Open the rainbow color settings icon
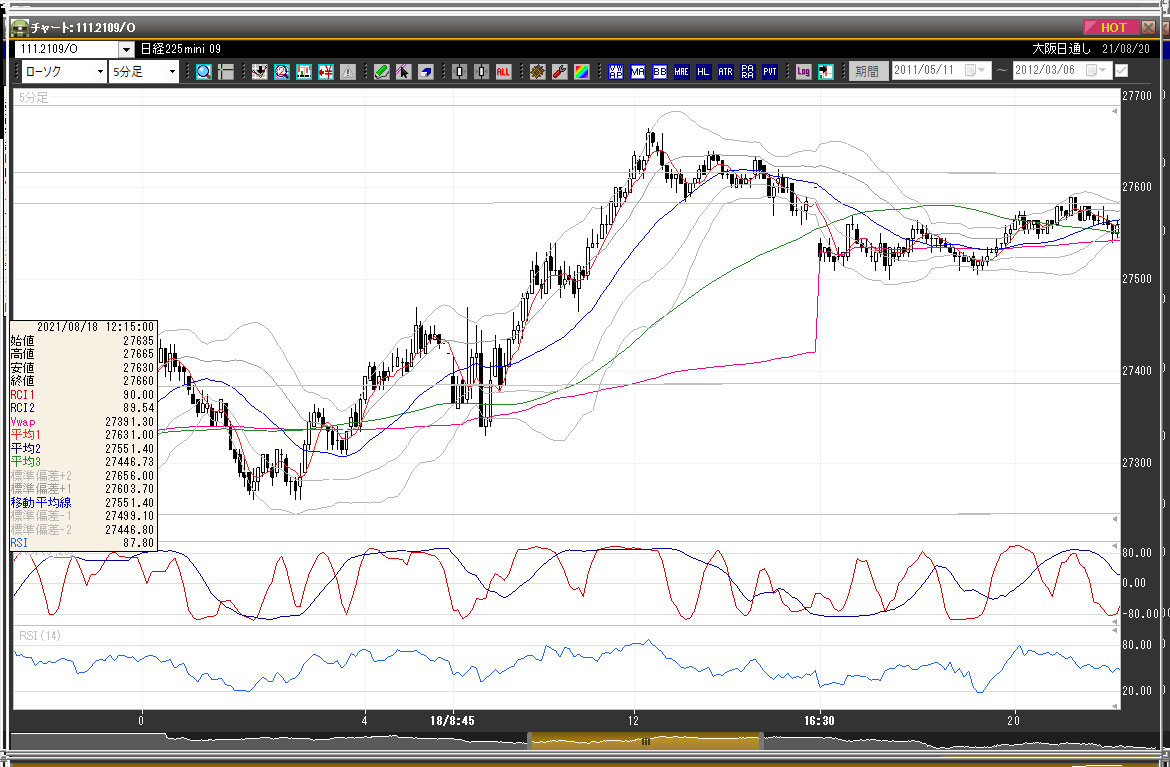 (x=581, y=72)
